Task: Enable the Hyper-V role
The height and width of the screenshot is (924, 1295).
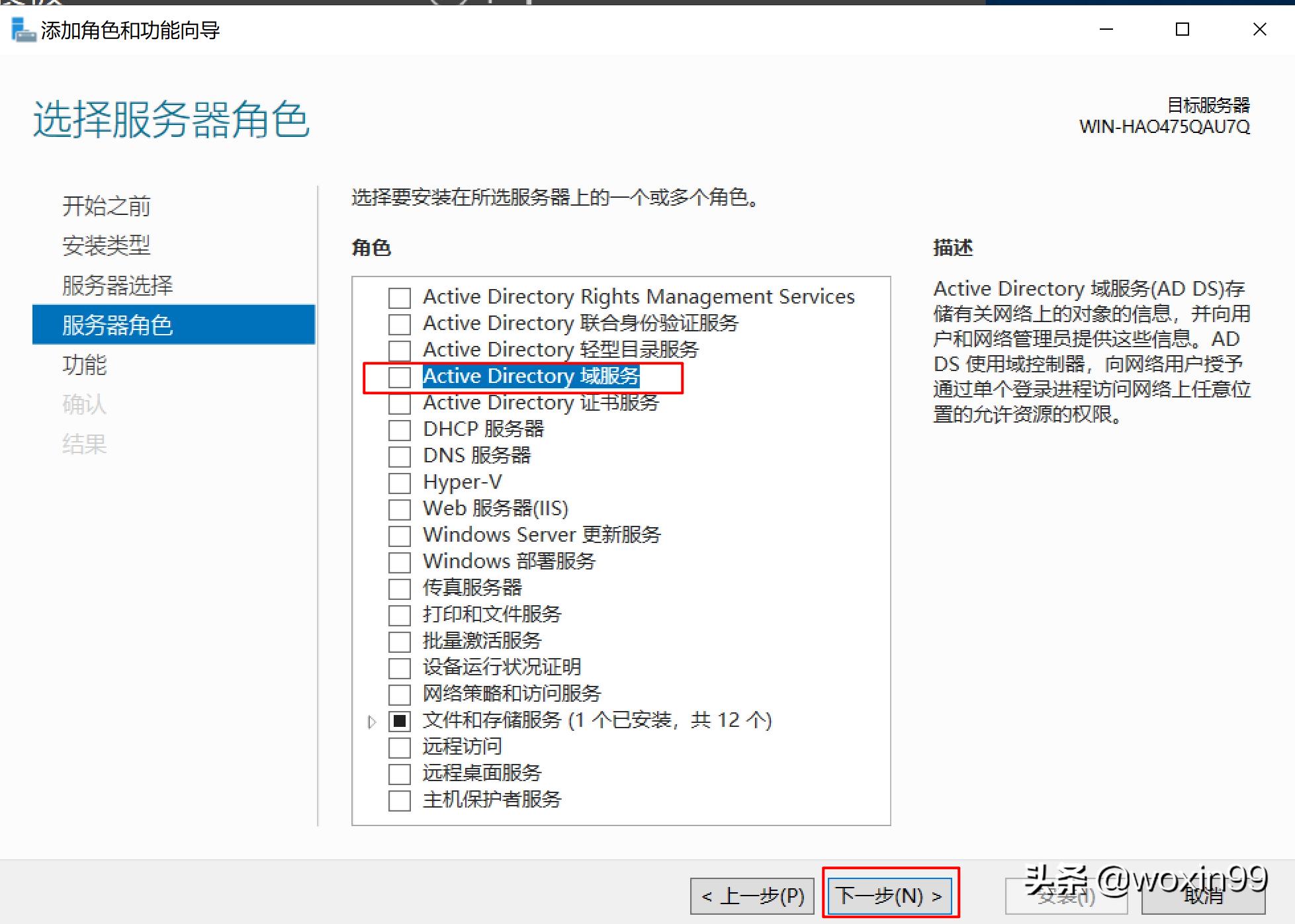Action: click(399, 482)
